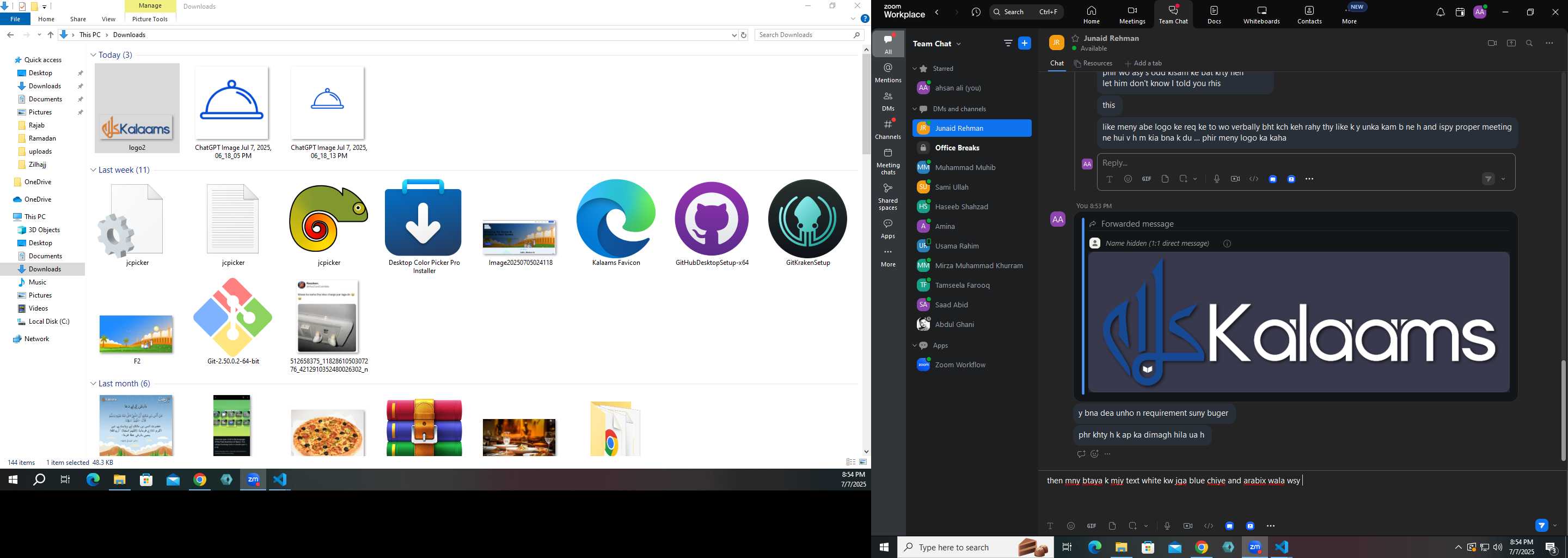Open text formatting in thread Reply box

[x=1109, y=179]
